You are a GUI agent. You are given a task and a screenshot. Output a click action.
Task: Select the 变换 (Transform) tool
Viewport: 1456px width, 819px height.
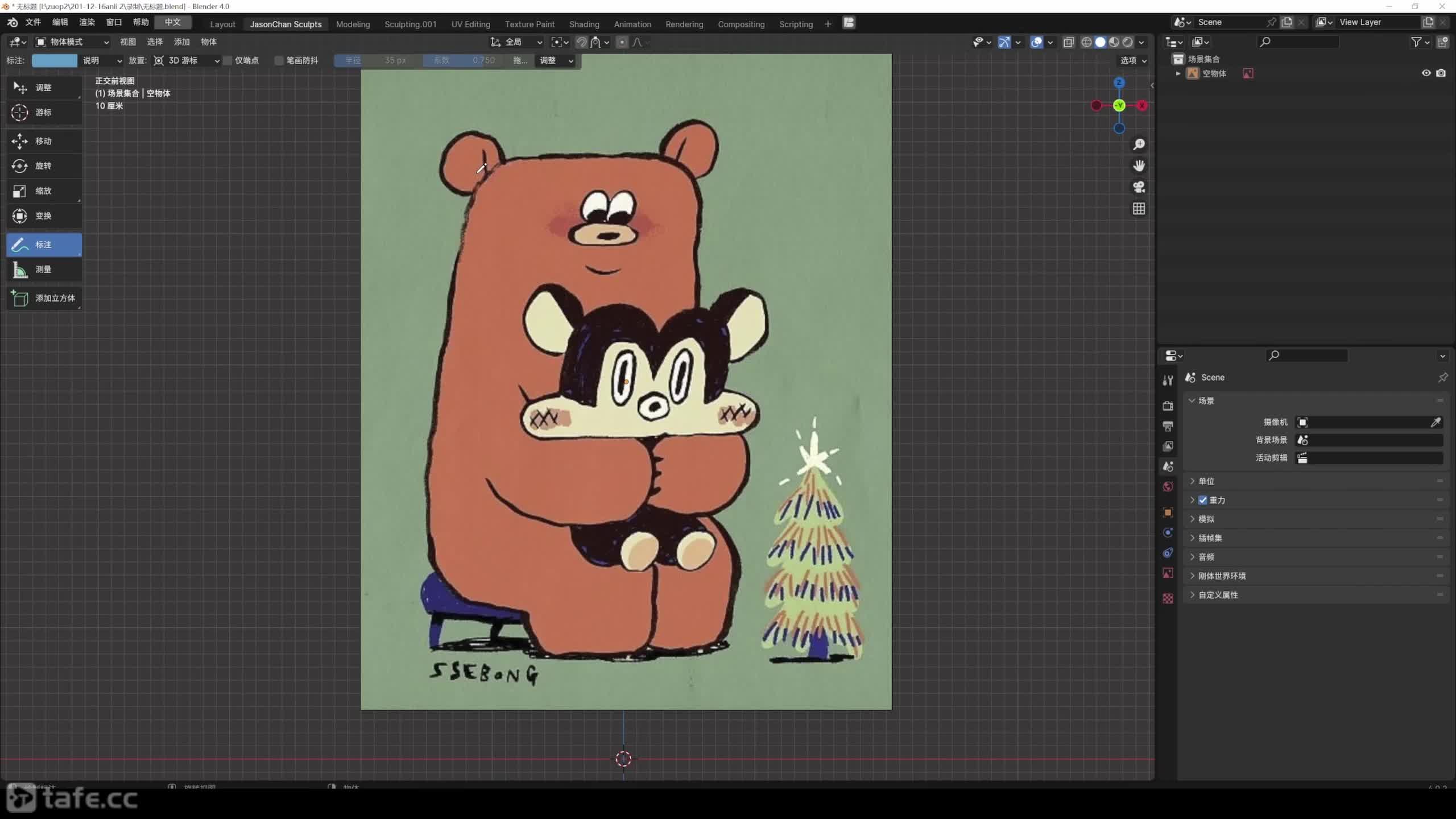tap(44, 216)
